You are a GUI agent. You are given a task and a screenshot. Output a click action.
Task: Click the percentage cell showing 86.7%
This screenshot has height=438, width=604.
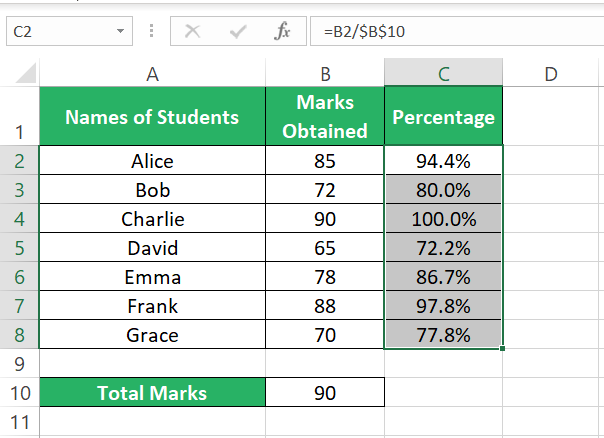point(443,276)
